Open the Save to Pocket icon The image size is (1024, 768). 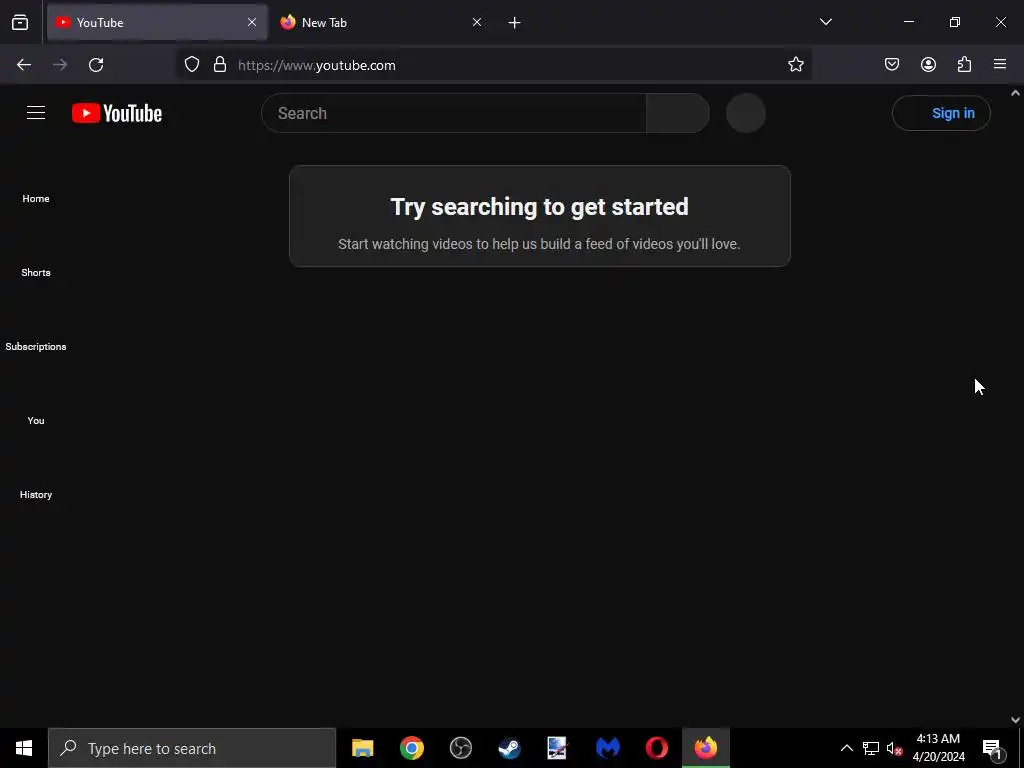pos(892,64)
